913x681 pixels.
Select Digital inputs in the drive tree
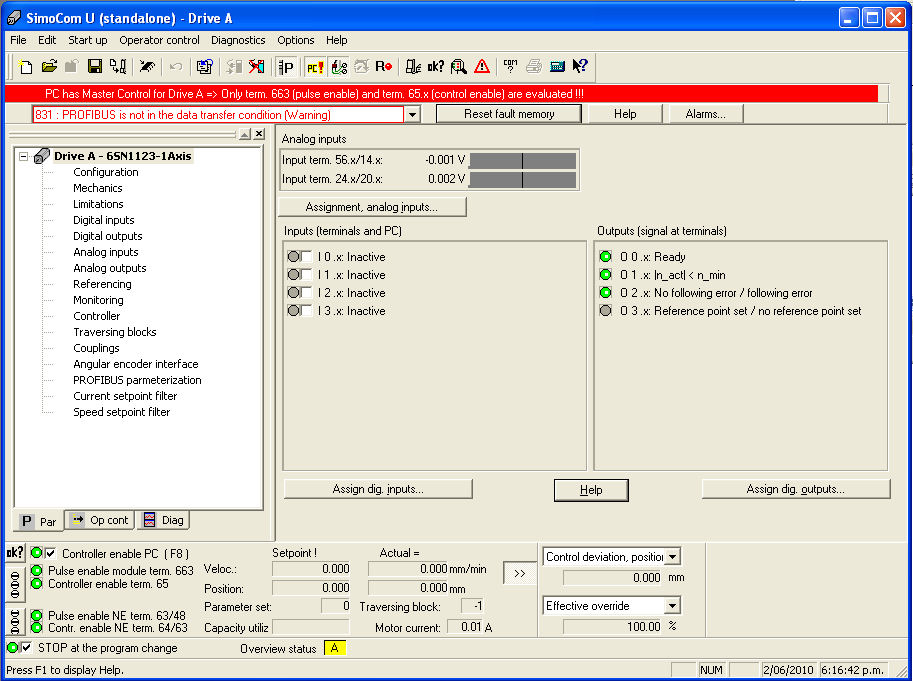coord(104,220)
